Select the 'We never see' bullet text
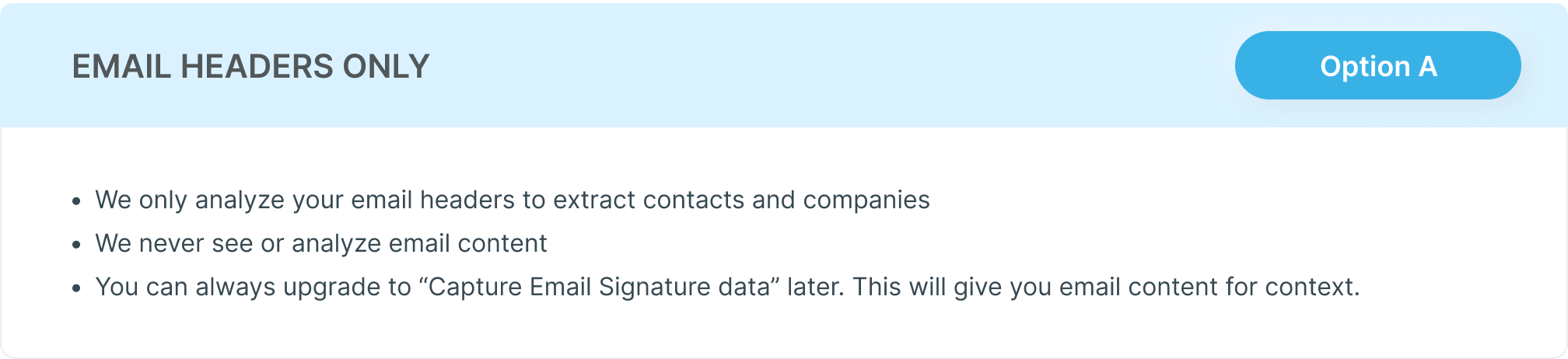 click(320, 244)
